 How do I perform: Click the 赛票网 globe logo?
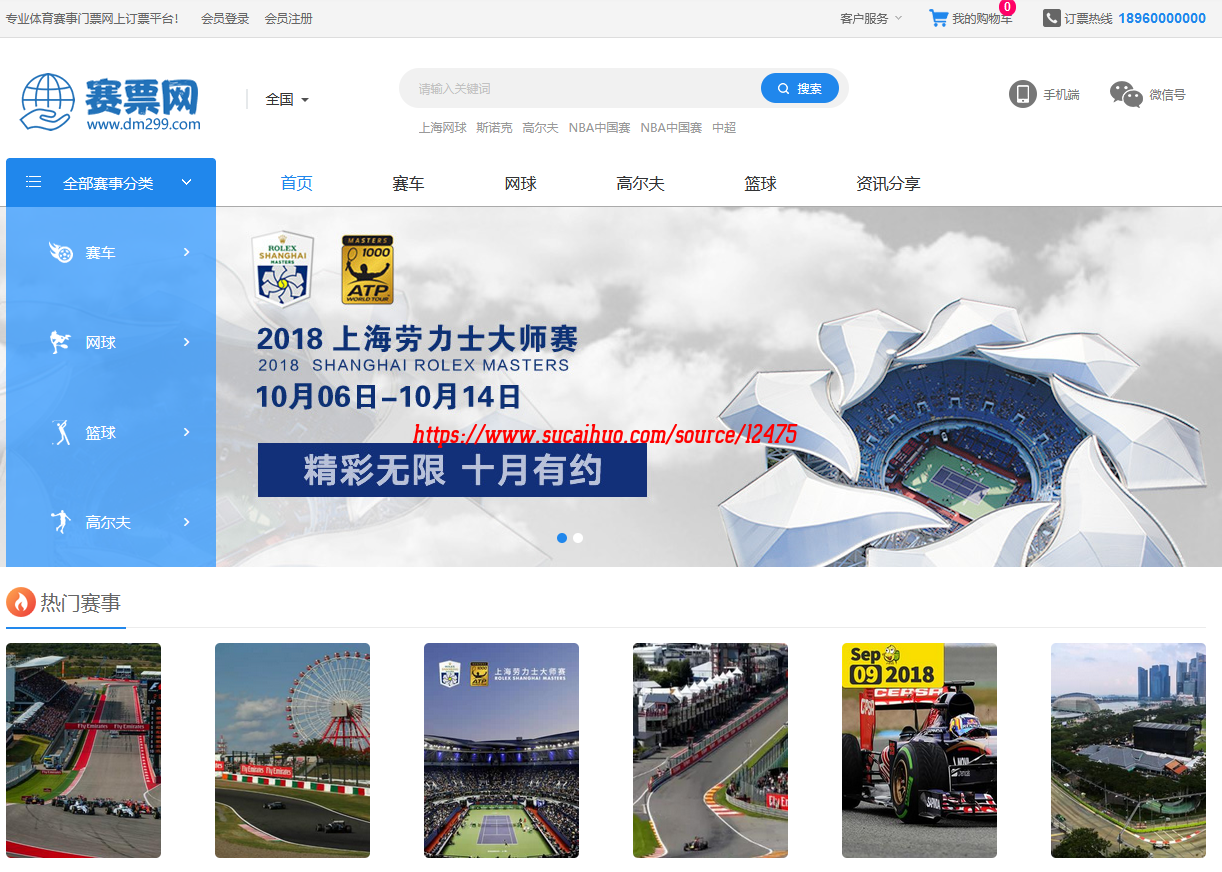tap(47, 102)
